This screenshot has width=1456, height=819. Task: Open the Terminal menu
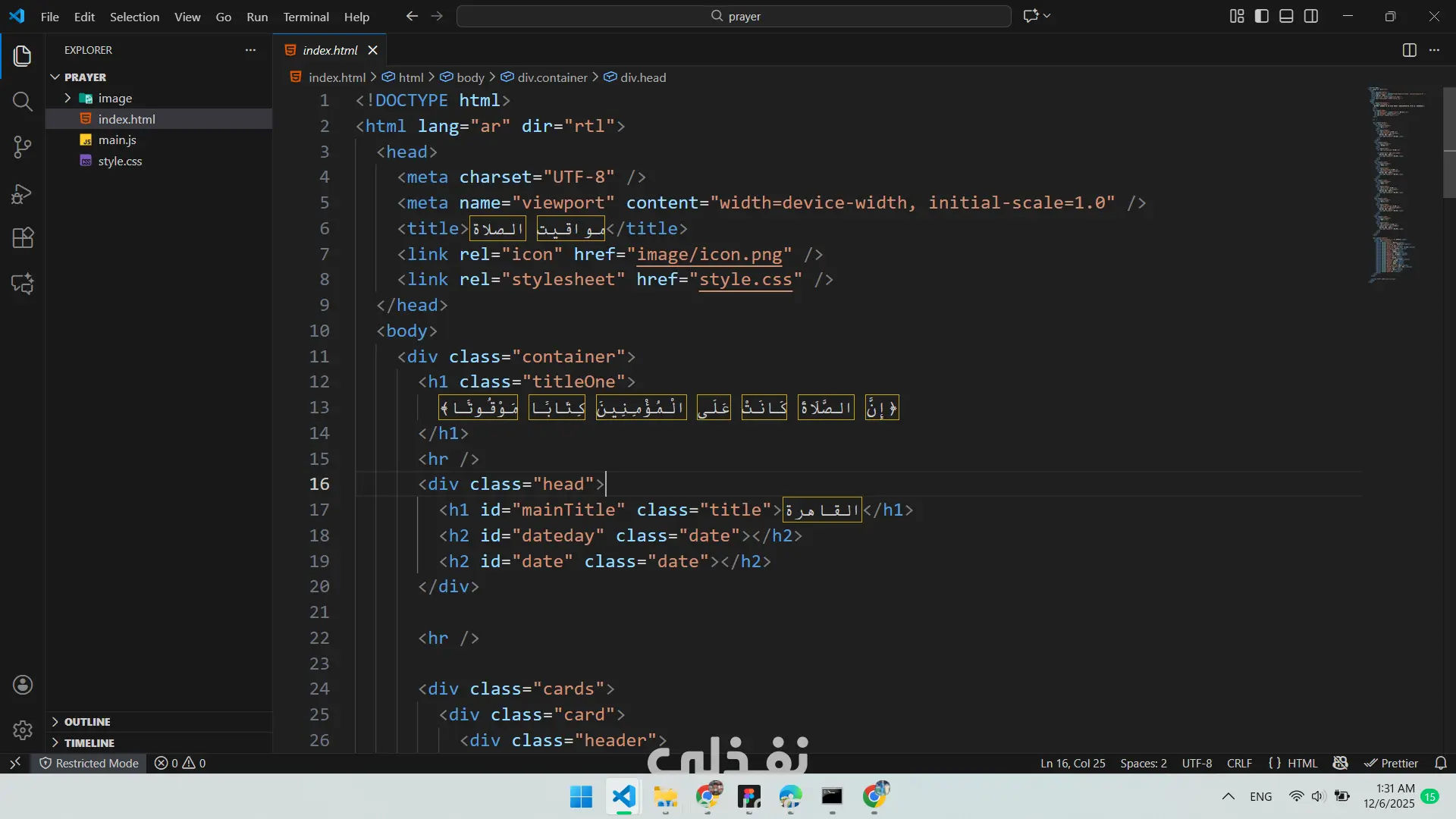pos(306,17)
